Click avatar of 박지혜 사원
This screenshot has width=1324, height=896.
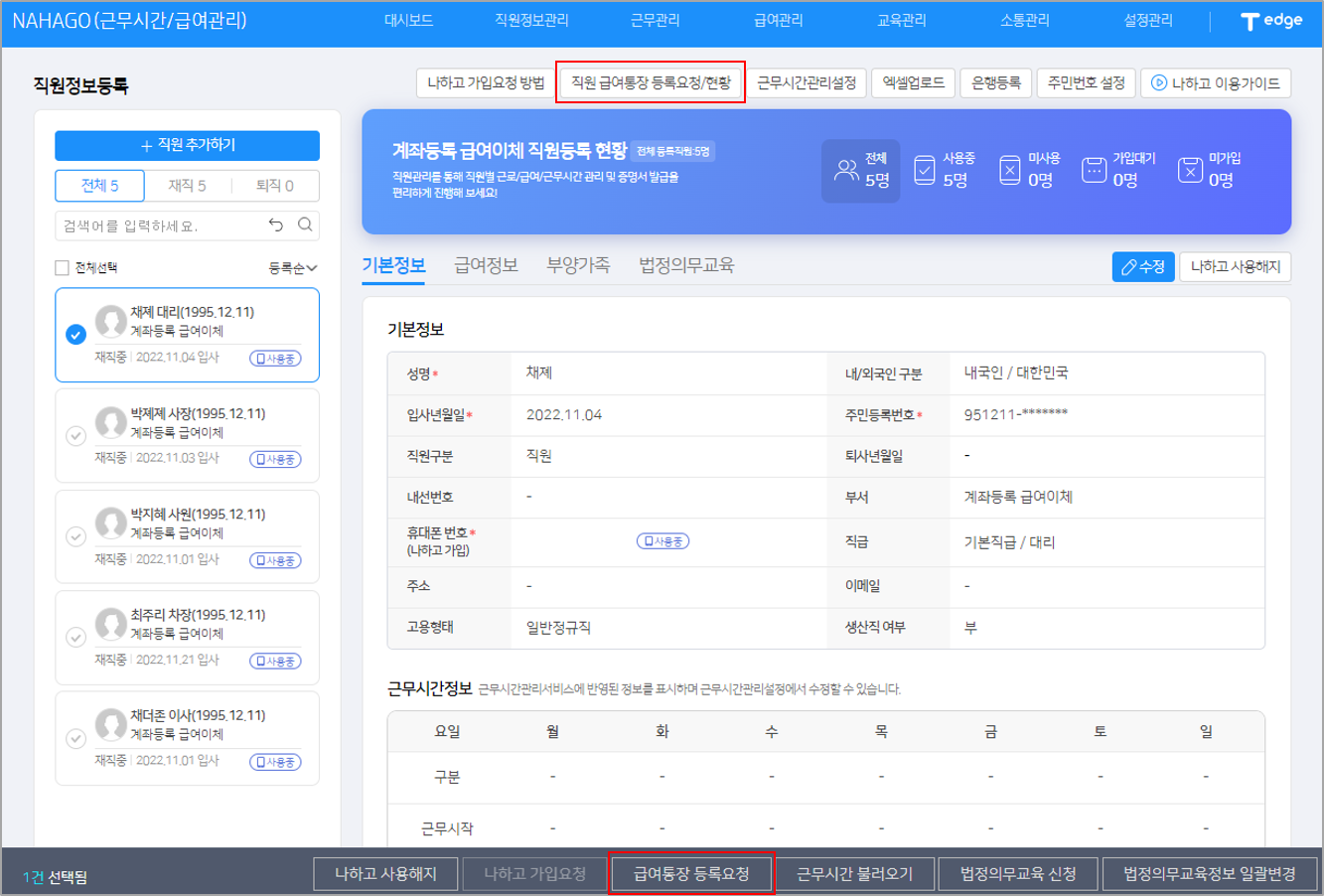click(111, 523)
